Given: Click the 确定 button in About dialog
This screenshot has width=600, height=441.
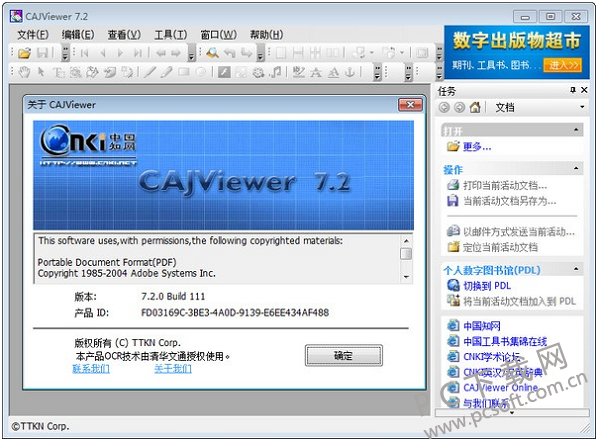Looking at the screenshot, I should [344, 356].
